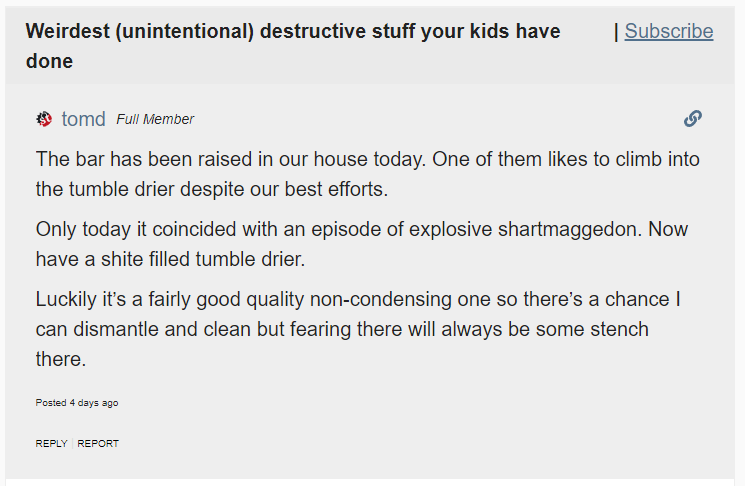Click the 'Posted 4 days ago' timestamp
This screenshot has height=486, width=745.
point(77,403)
